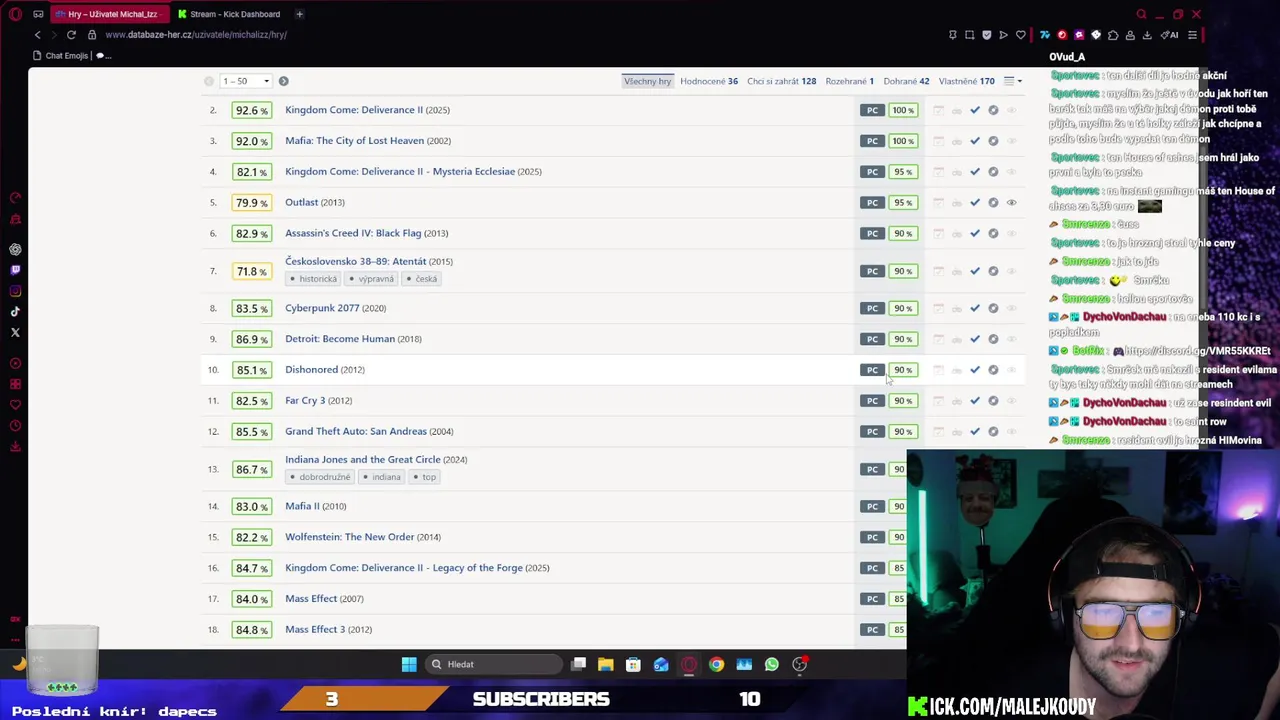Image resolution: width=1280 pixels, height=720 pixels.
Task: Click the heart icon in address bar
Action: (x=1020, y=35)
